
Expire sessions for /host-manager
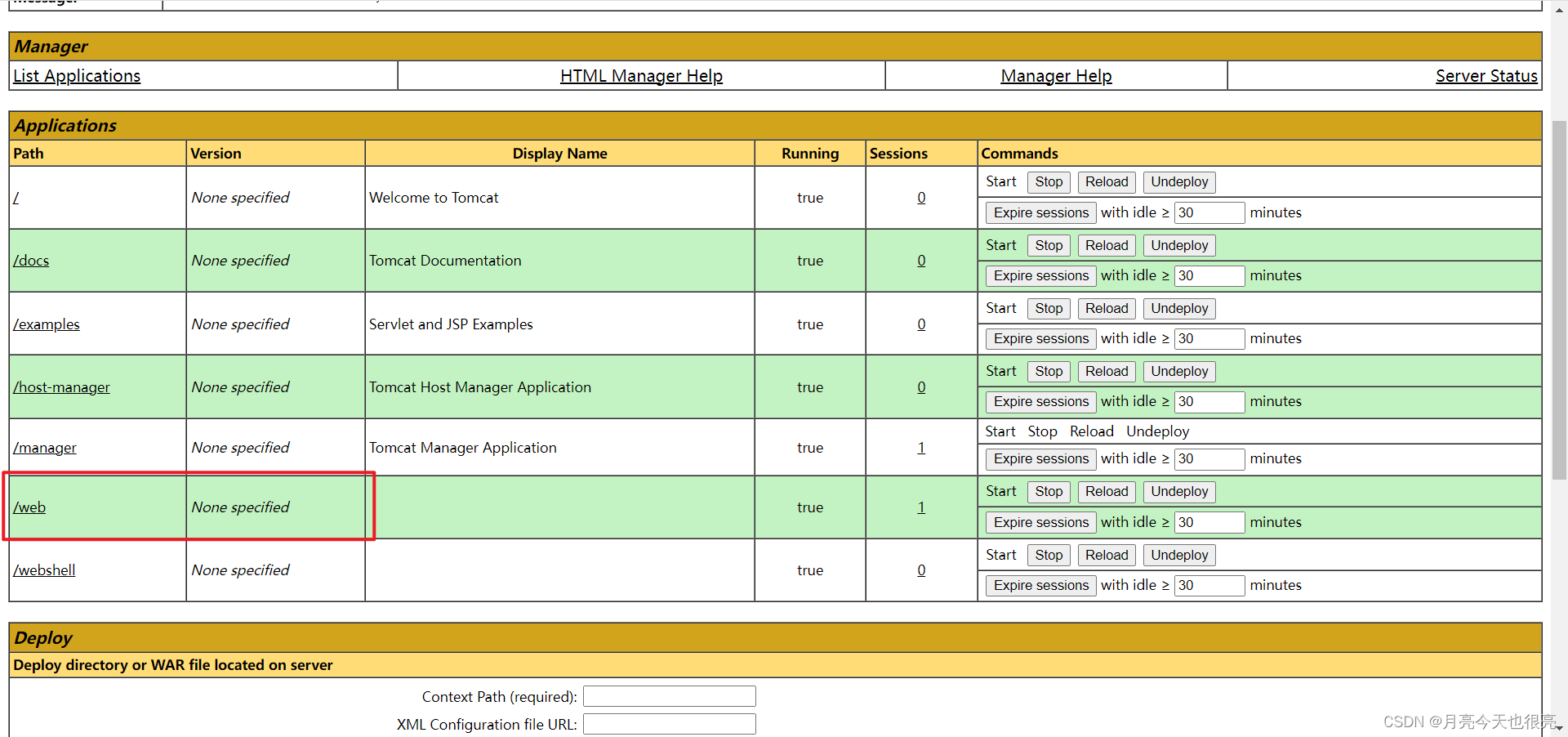click(1041, 402)
